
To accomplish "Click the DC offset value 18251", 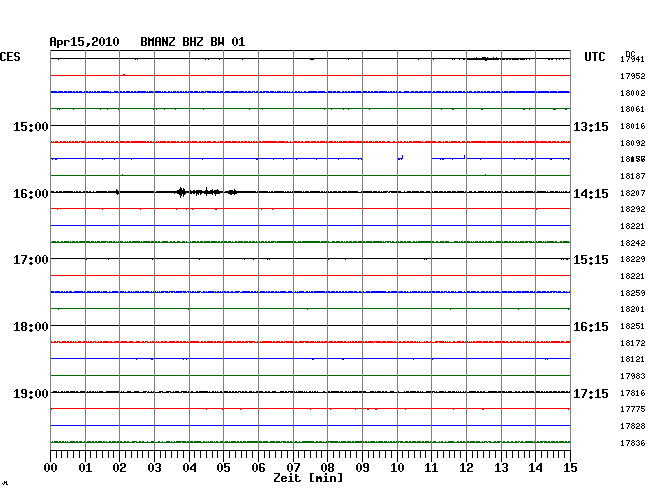I will point(633,326).
